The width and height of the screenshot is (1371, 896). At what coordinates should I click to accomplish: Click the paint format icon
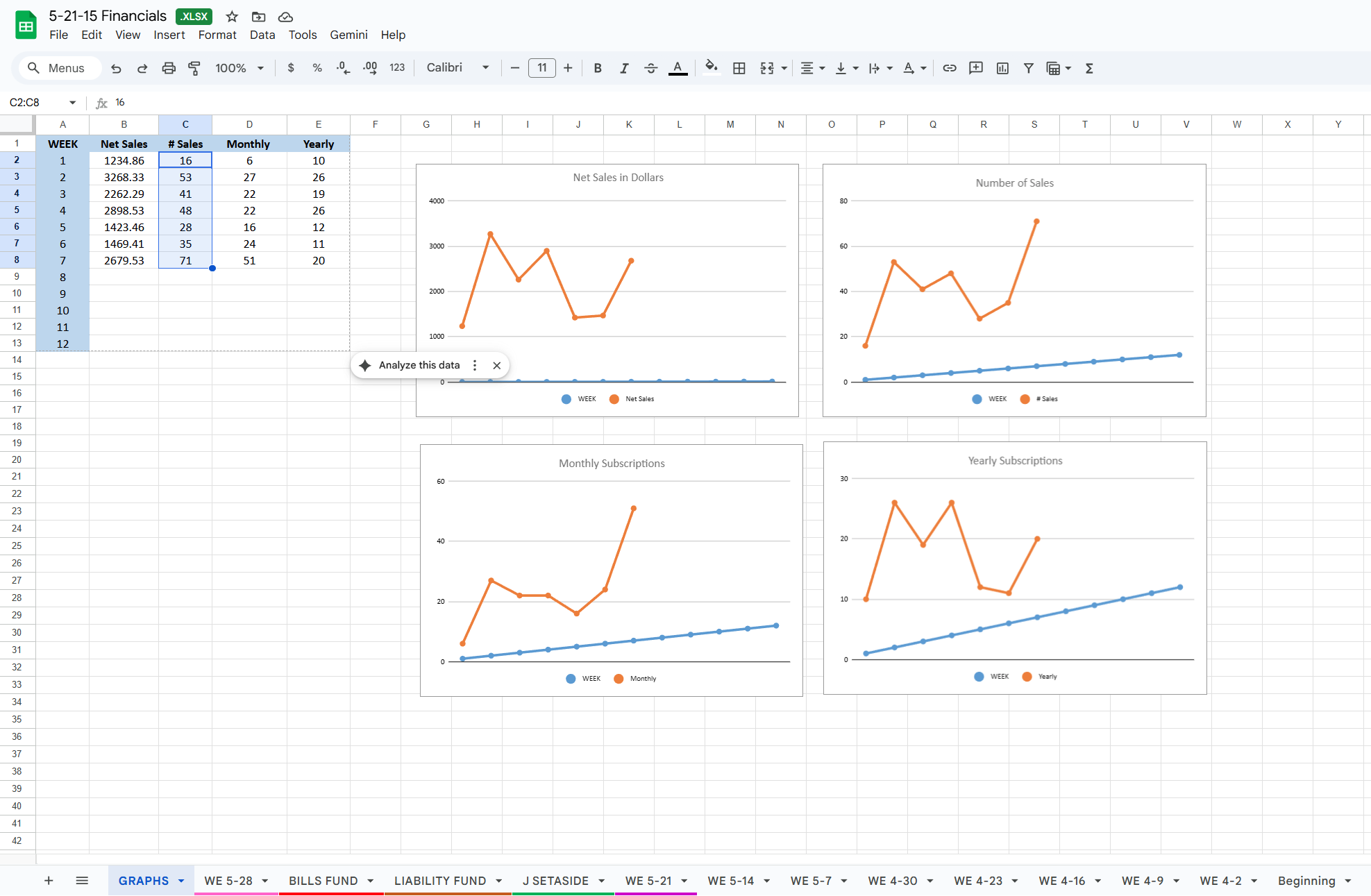click(194, 68)
